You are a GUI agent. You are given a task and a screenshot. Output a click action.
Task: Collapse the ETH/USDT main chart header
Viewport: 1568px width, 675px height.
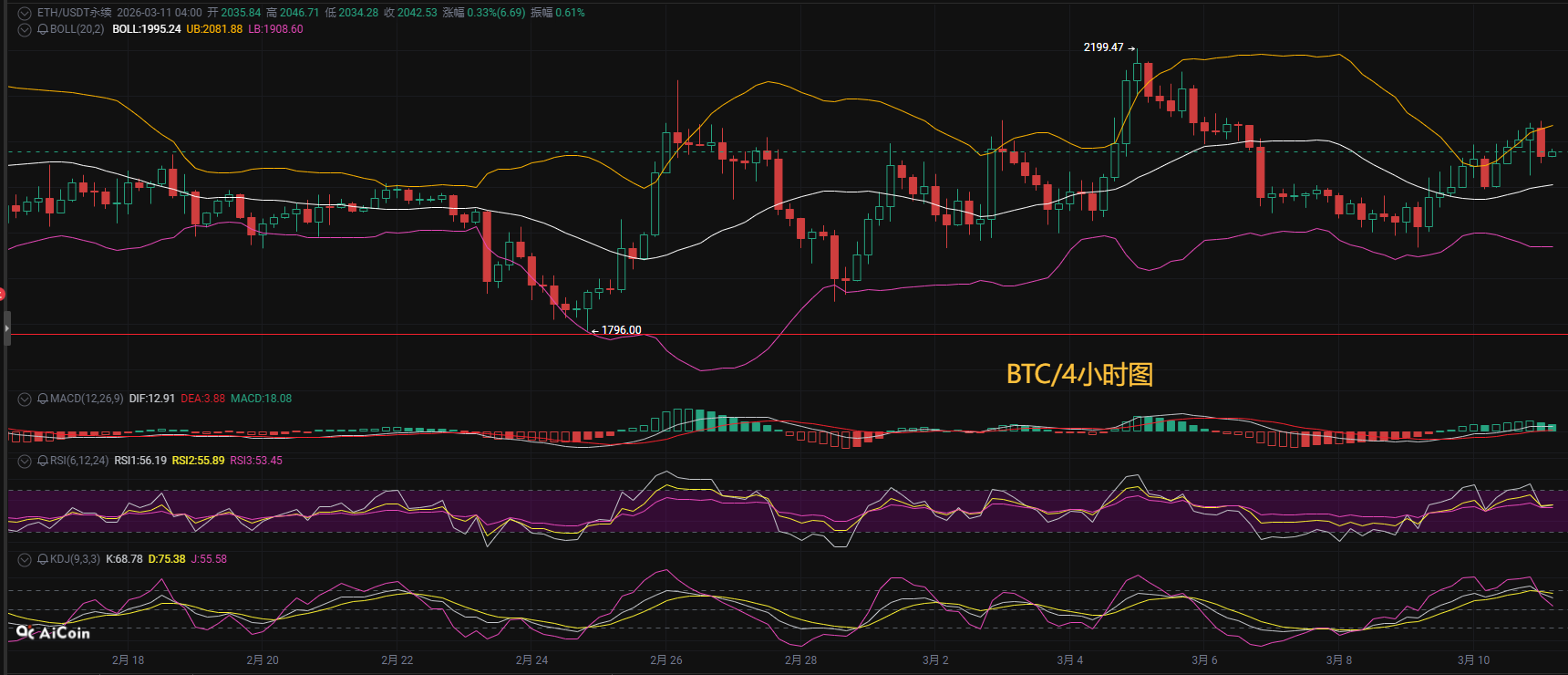(25, 13)
